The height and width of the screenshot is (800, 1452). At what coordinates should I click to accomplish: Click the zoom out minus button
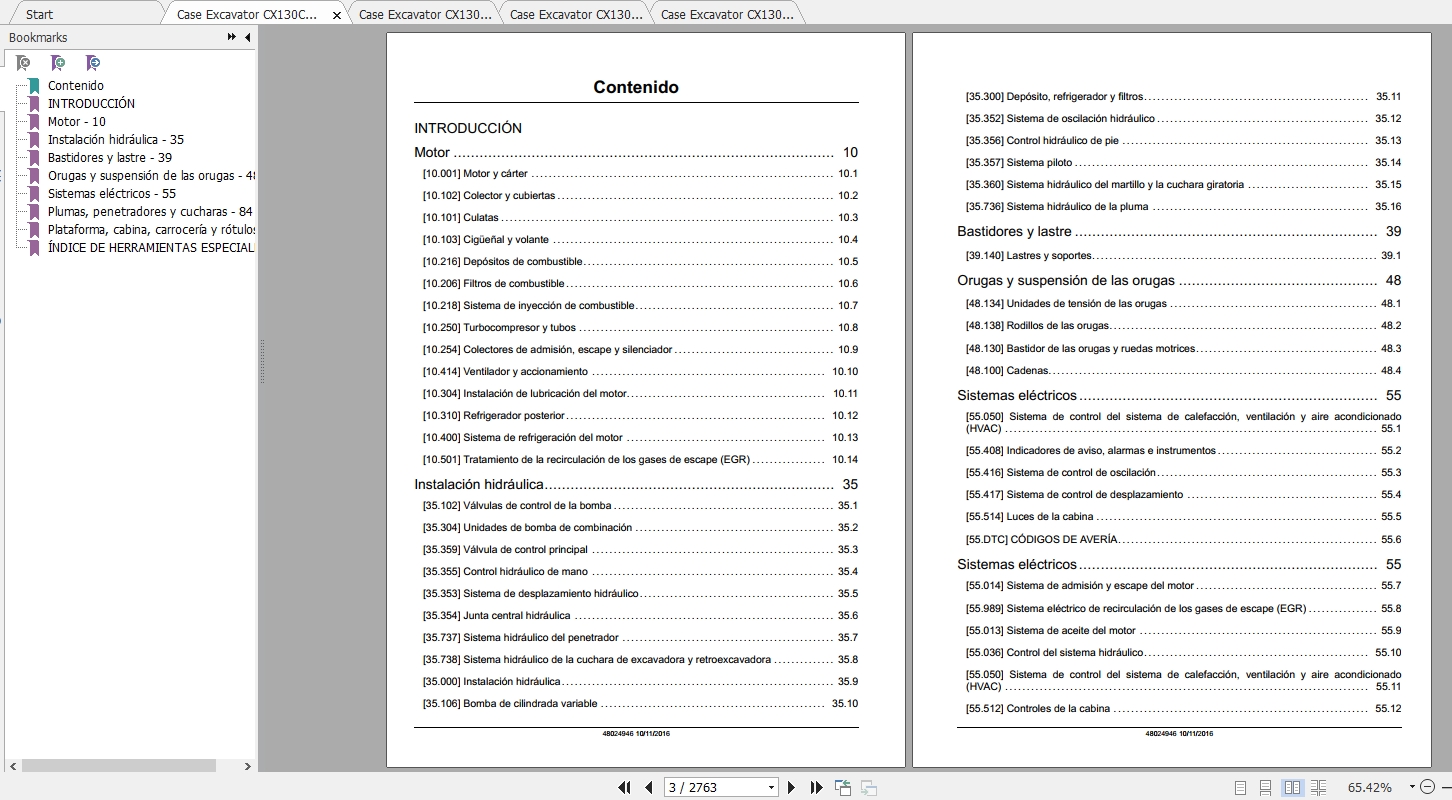1427,787
